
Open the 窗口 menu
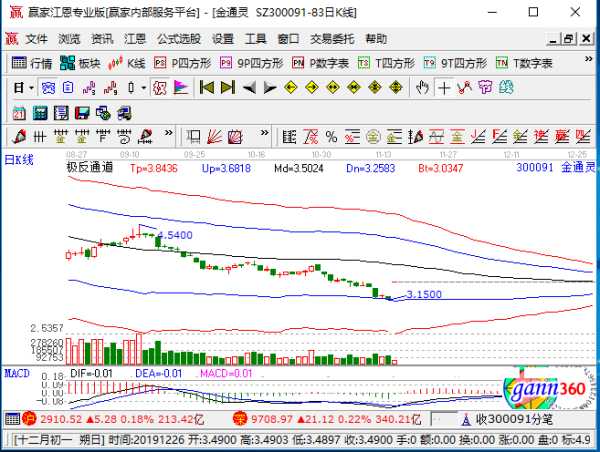289,39
